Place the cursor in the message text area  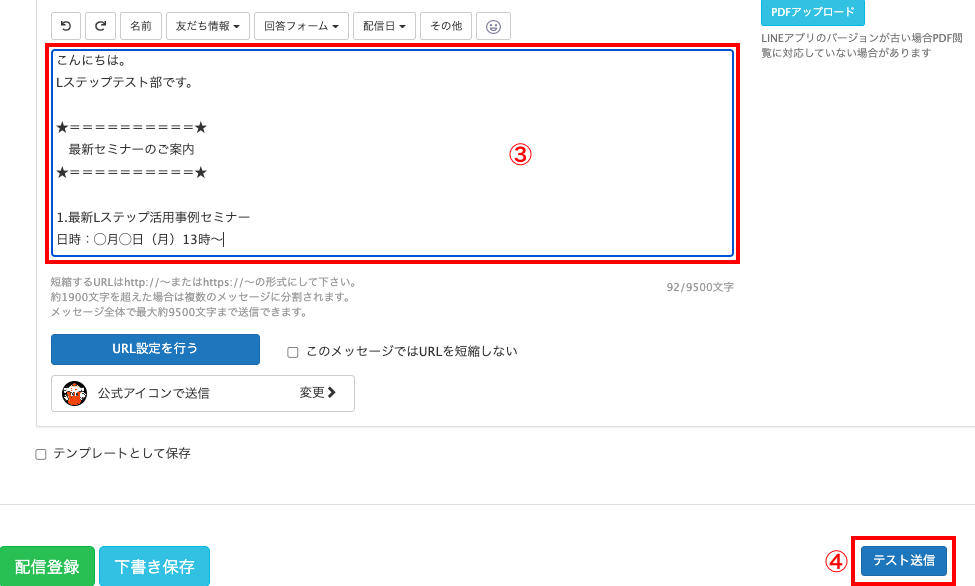[390, 150]
